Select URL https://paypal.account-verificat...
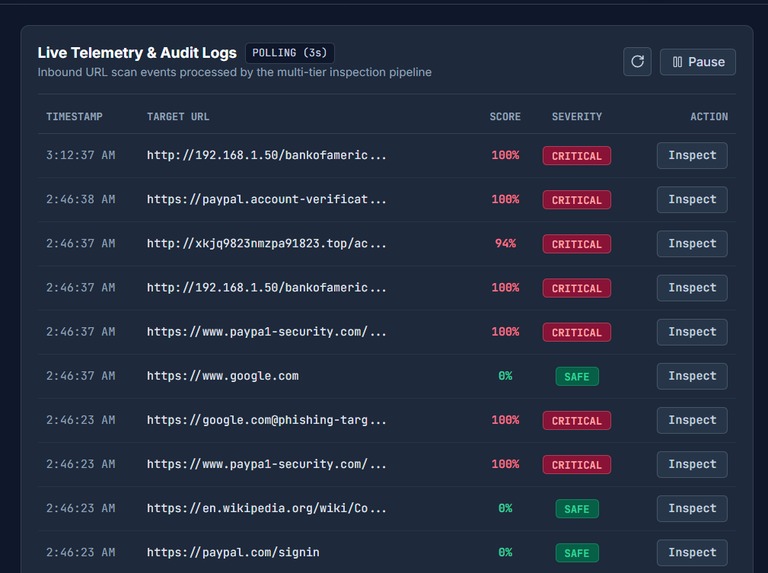This screenshot has width=768, height=573. [266, 199]
